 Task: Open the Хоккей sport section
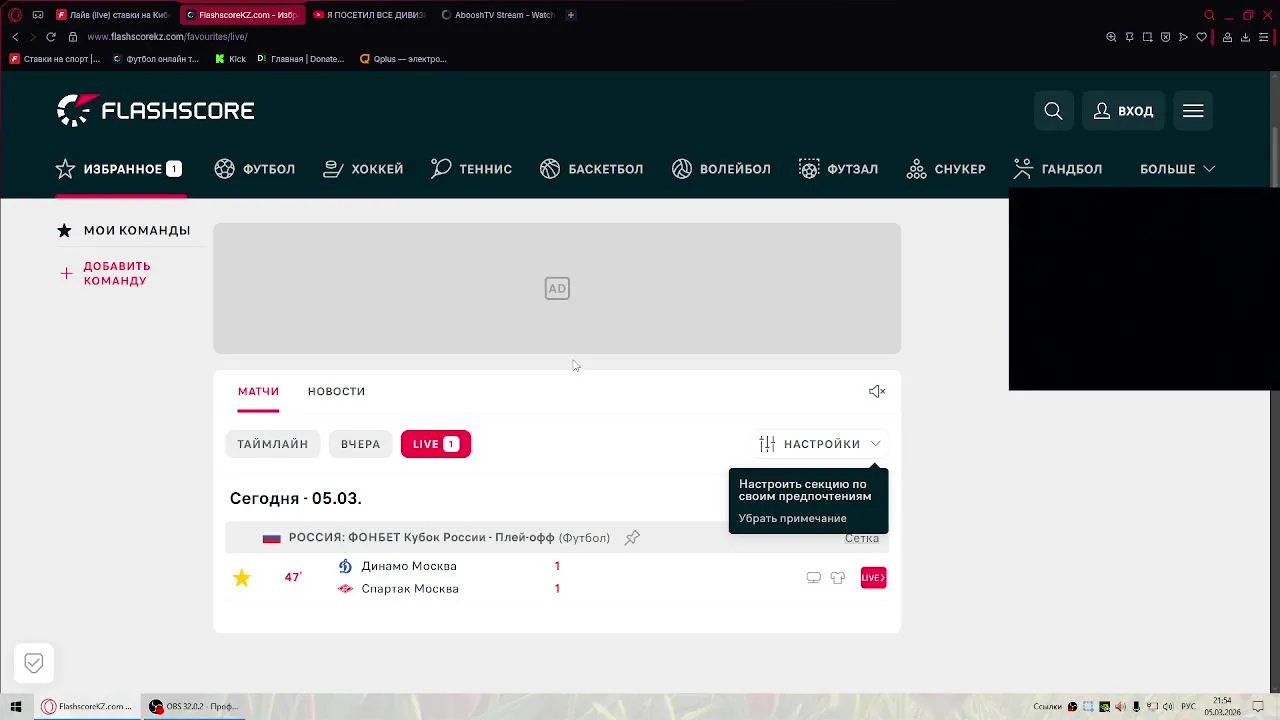point(363,169)
